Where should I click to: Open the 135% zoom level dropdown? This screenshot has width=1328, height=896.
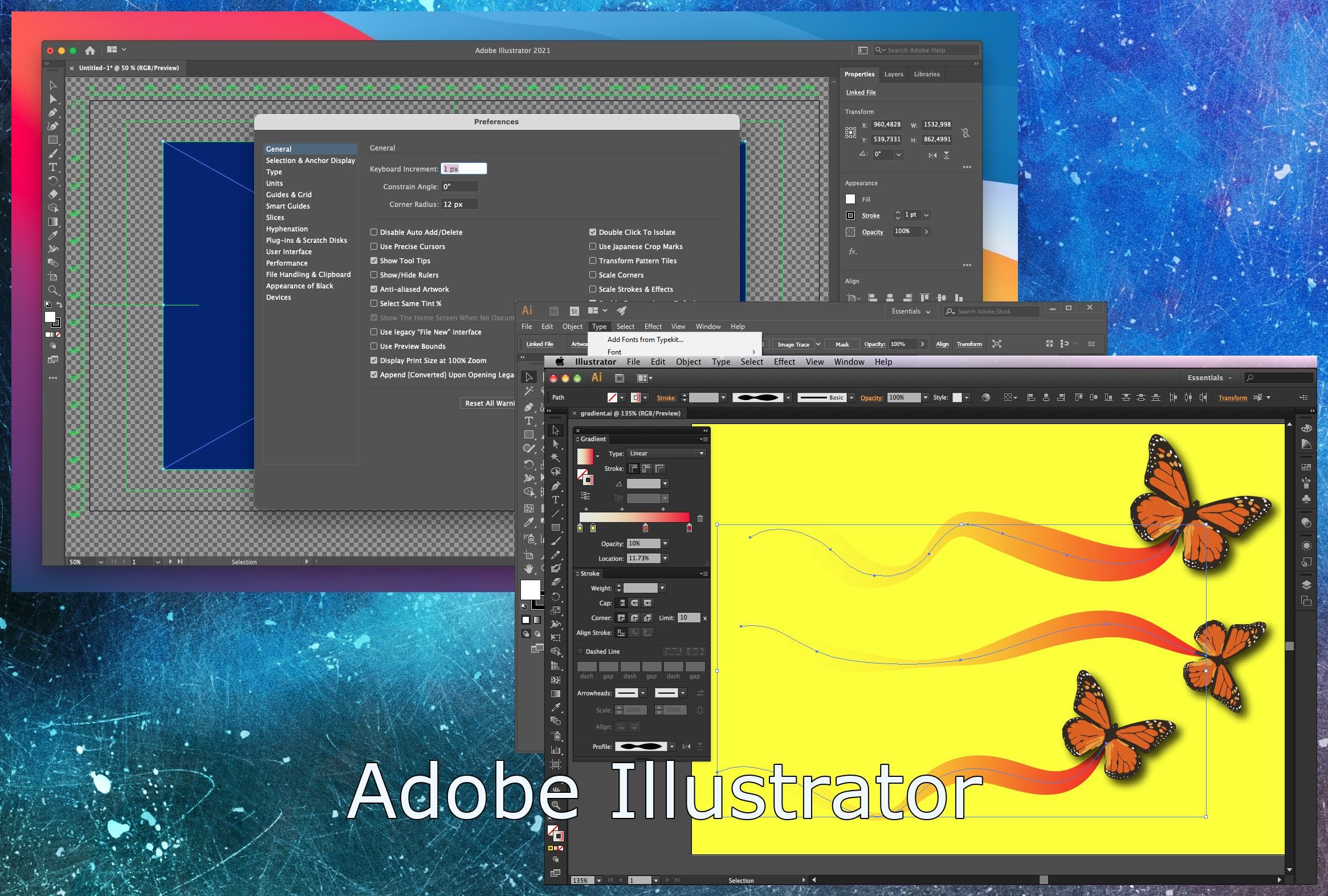pyautogui.click(x=599, y=881)
